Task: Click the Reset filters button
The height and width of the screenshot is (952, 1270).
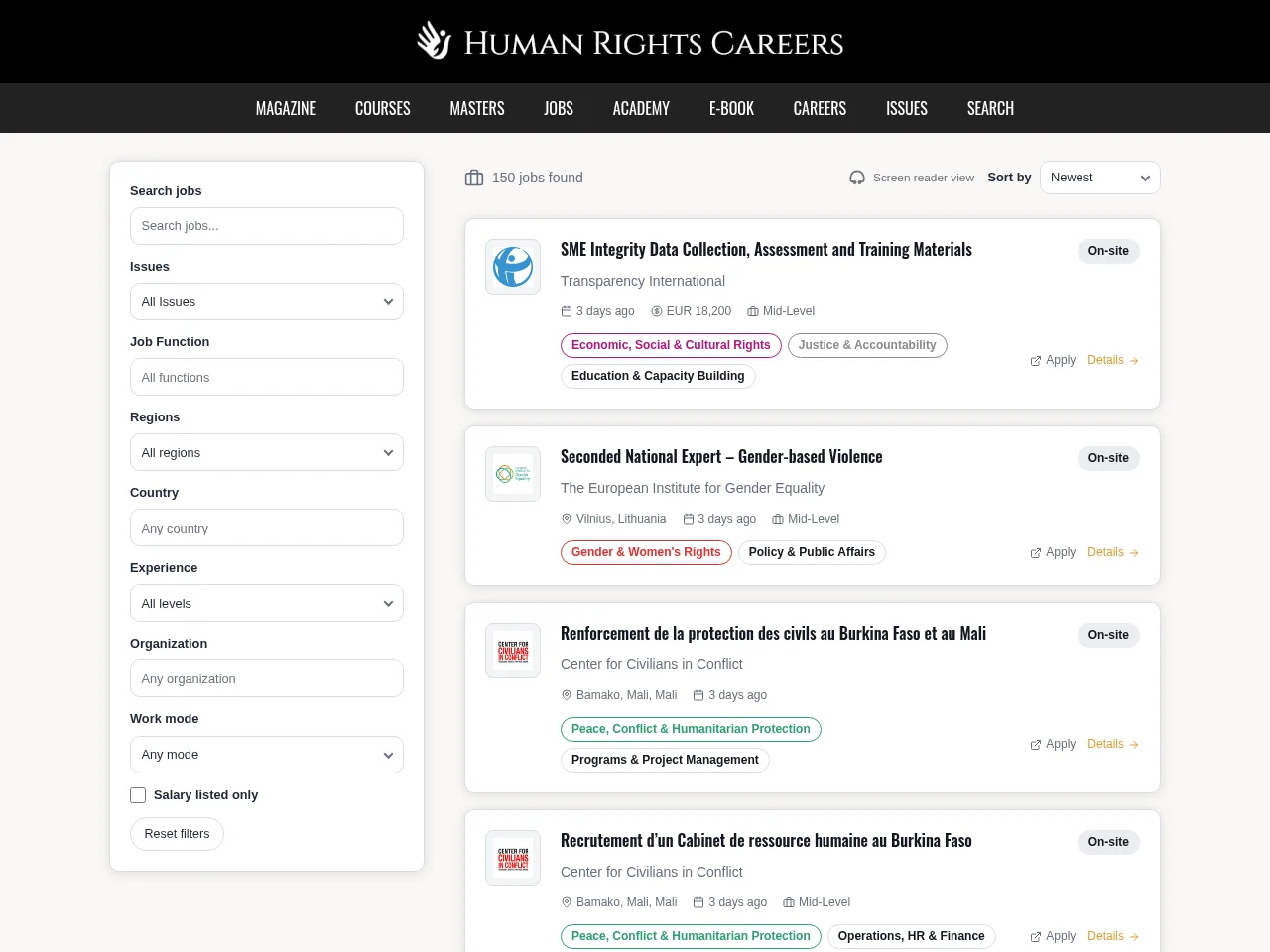Action: (177, 834)
